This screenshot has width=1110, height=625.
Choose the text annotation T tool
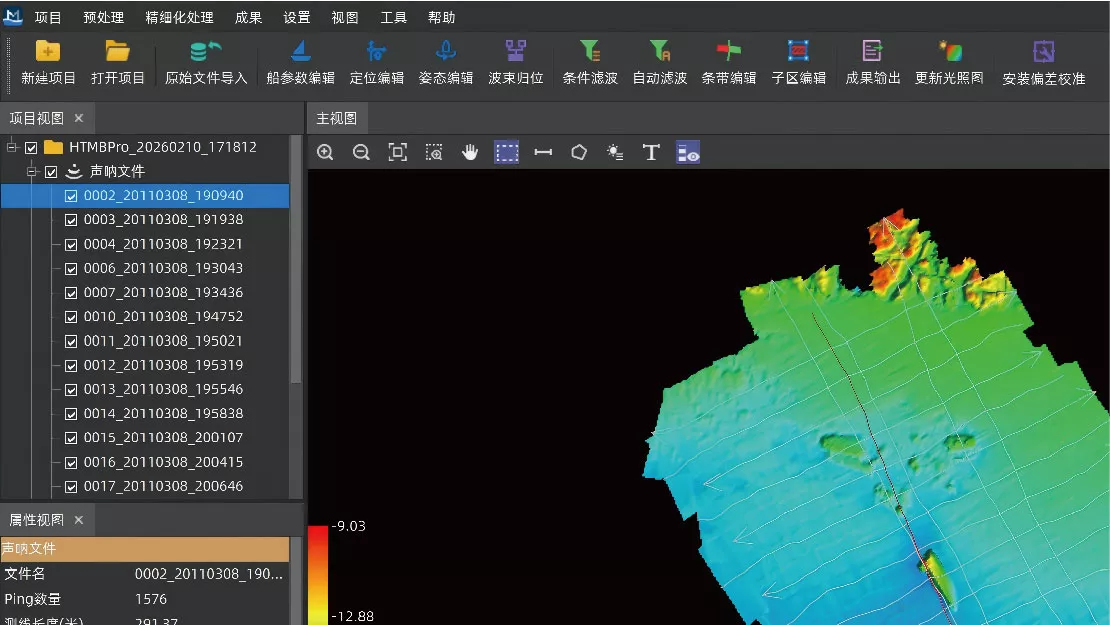click(x=651, y=152)
